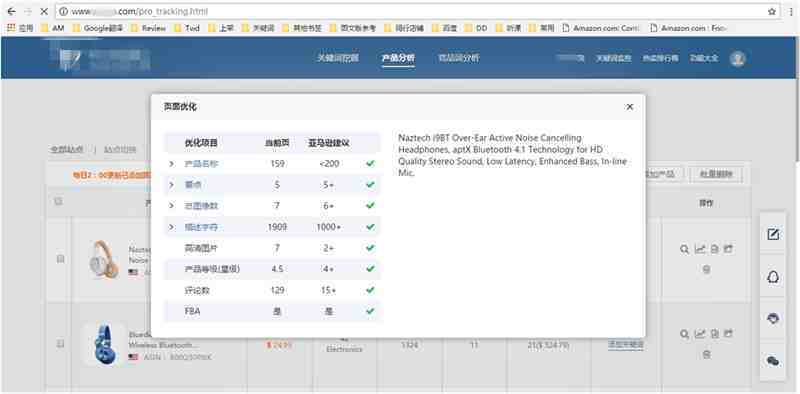The height and width of the screenshot is (394, 800).
Task: Close the 页面优化 dialog
Action: [630, 107]
